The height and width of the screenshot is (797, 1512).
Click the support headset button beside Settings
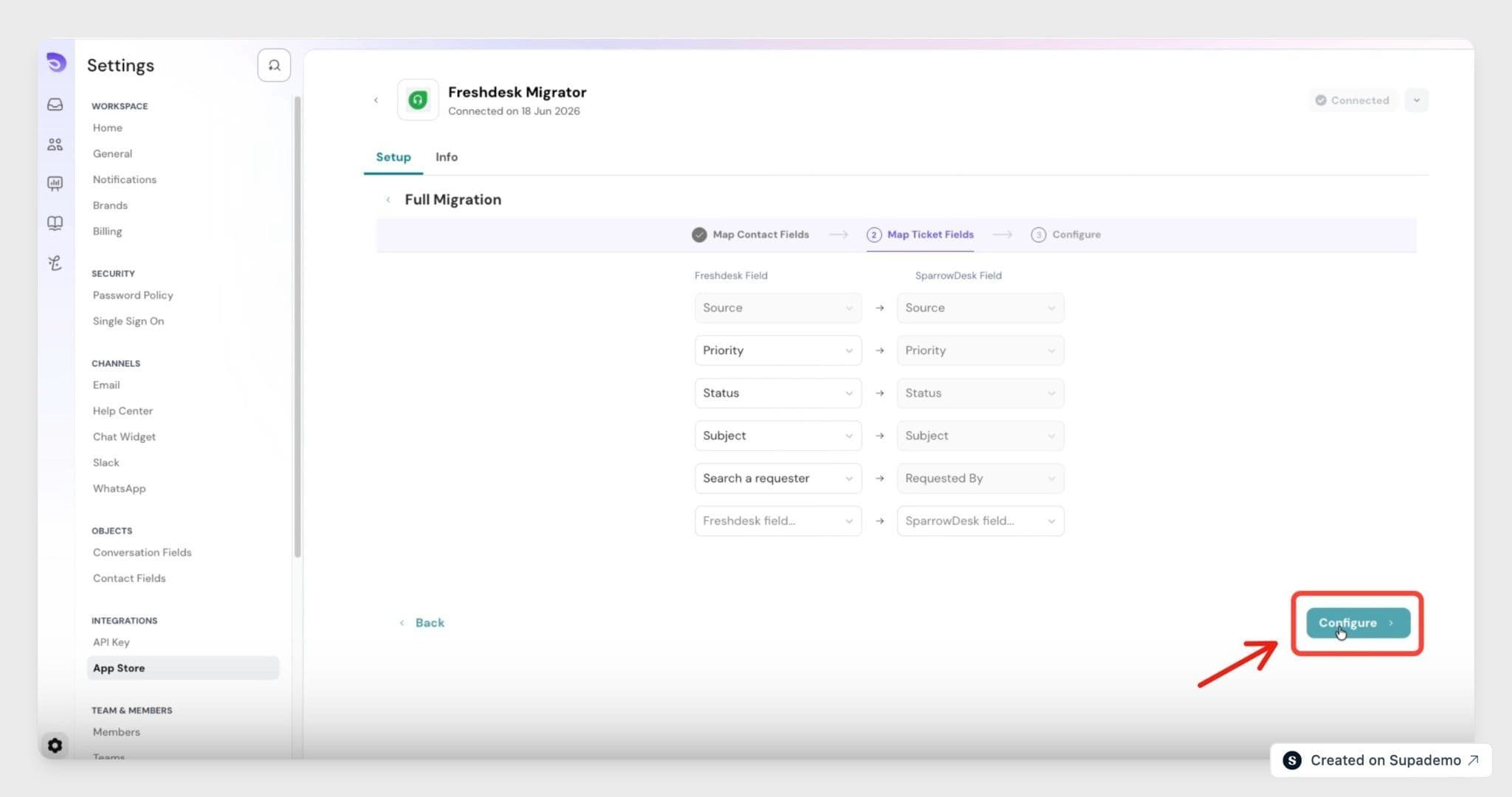click(274, 66)
